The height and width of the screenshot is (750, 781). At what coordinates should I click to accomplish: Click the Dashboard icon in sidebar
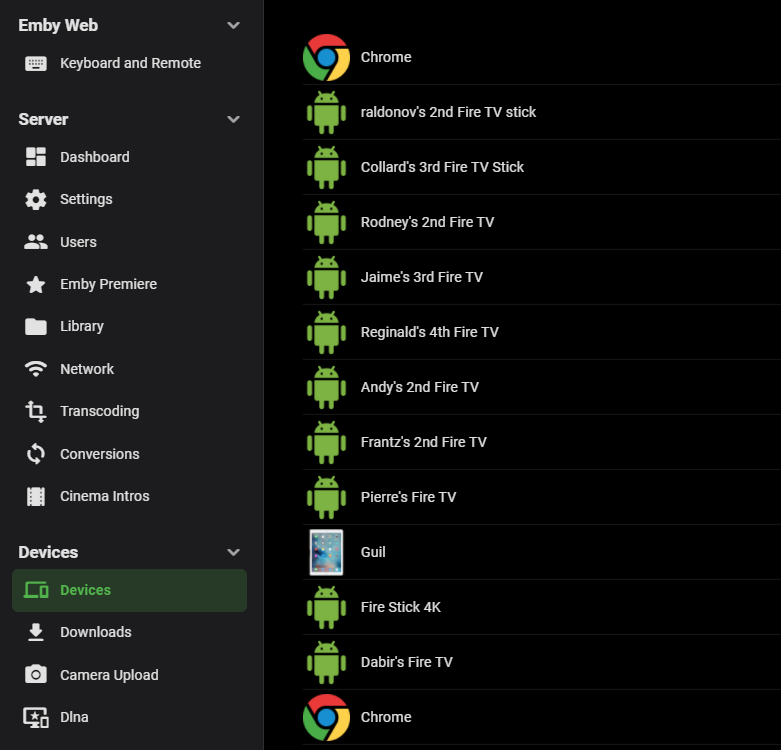[x=36, y=157]
